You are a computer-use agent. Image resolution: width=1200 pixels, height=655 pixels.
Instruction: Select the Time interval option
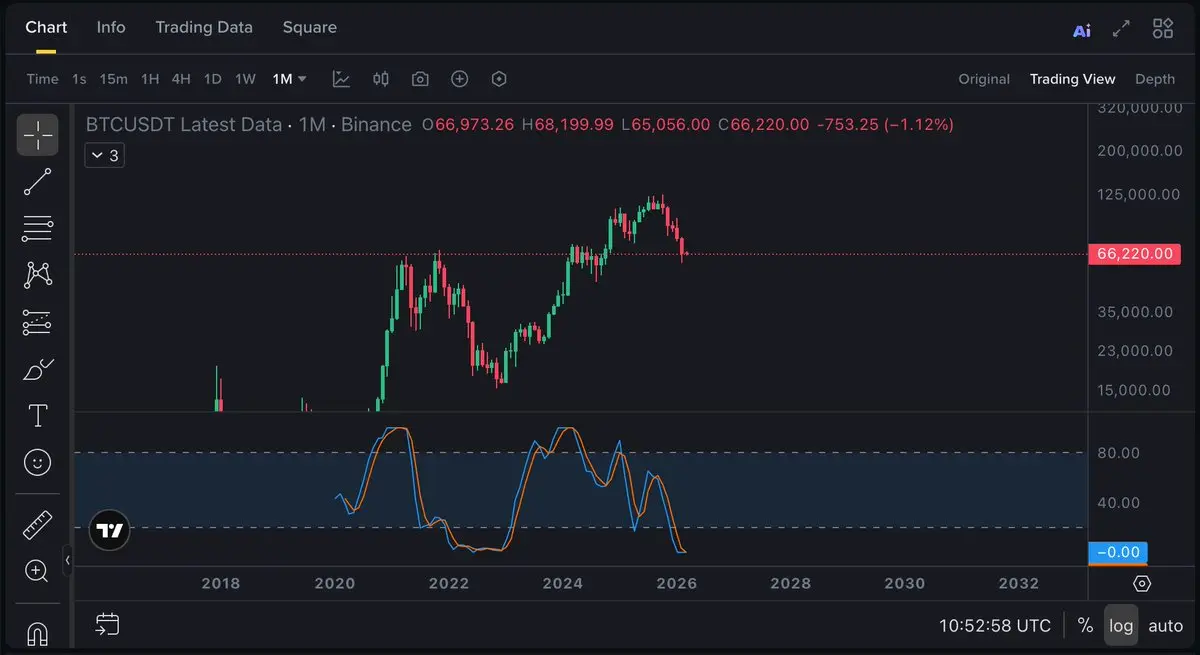[42, 79]
